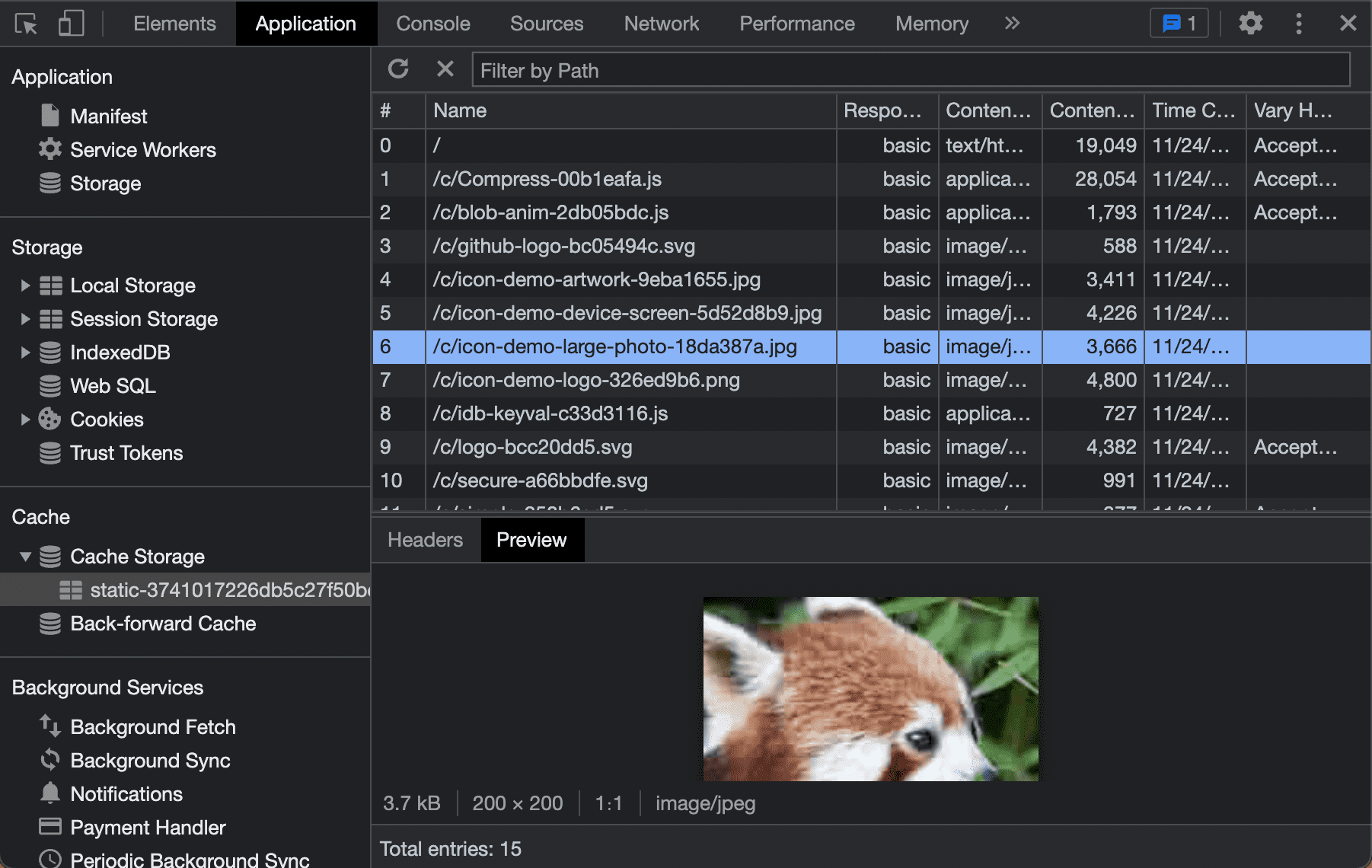Select the inspect element tool
Screen dimensions: 1372x868
25,24
